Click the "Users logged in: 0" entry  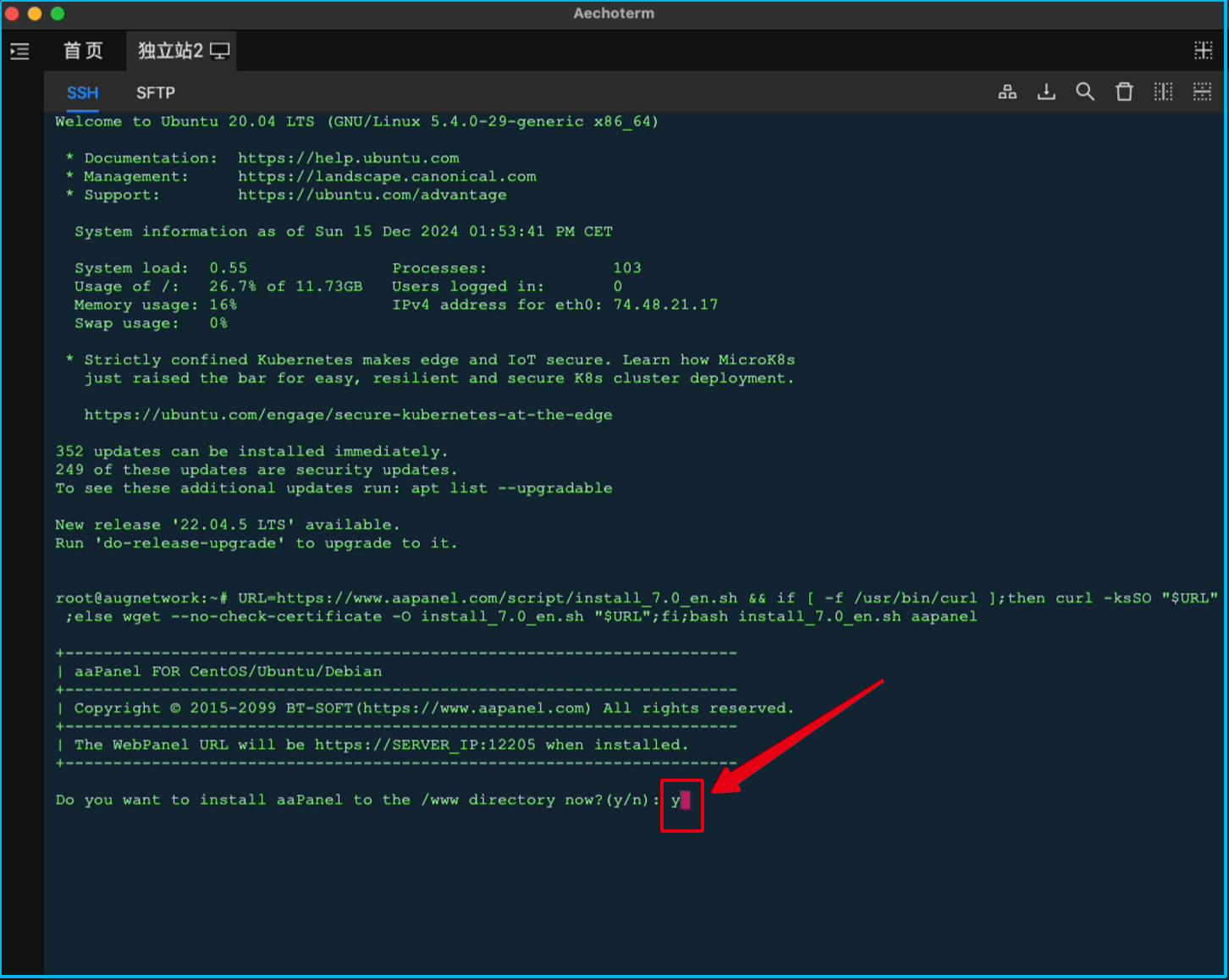pos(507,287)
